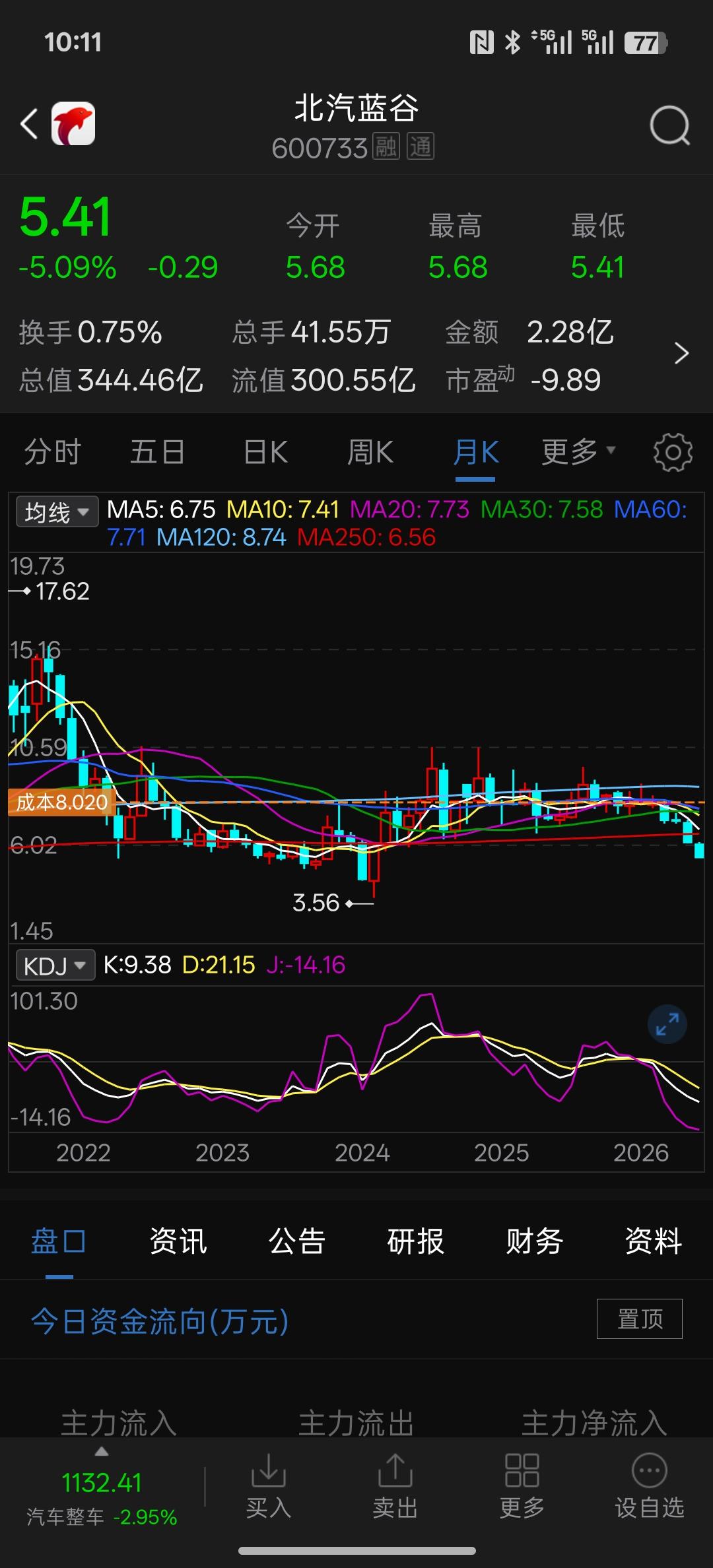Open the 均线 indicator dropdown
Screen dimensions: 713x1568
[x=57, y=511]
